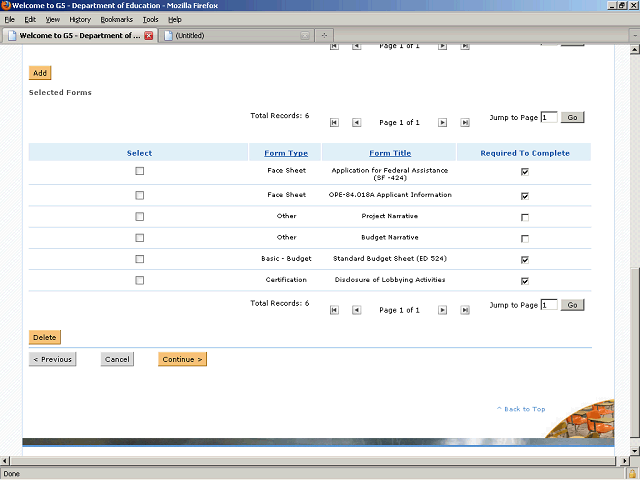Screen dimensions: 640x480
Task: Focus the upper Jump to Page field
Action: click(x=549, y=118)
